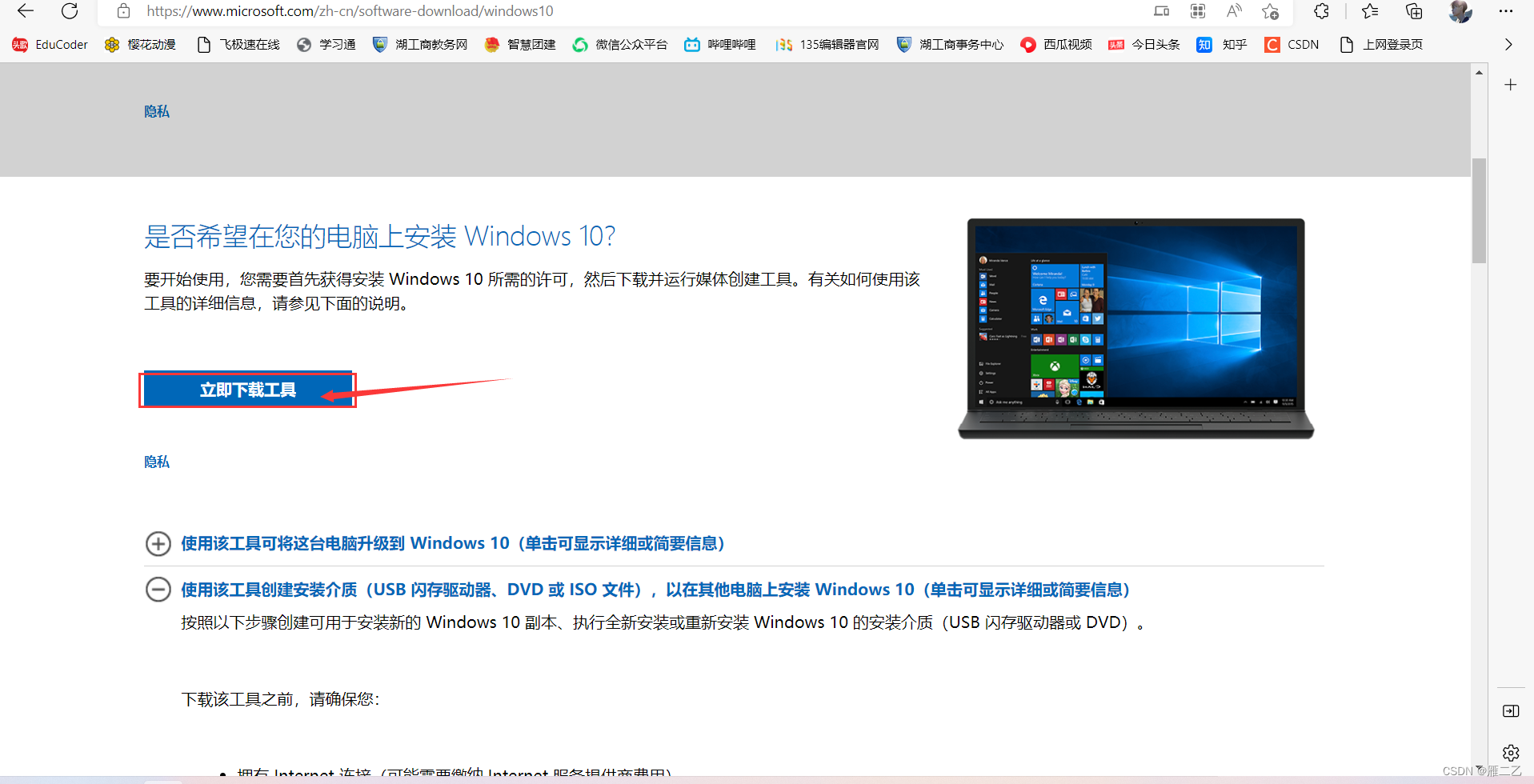Screen dimensions: 1534x784
Task: Open the browser Extensions puzzle icon
Action: point(1320,11)
